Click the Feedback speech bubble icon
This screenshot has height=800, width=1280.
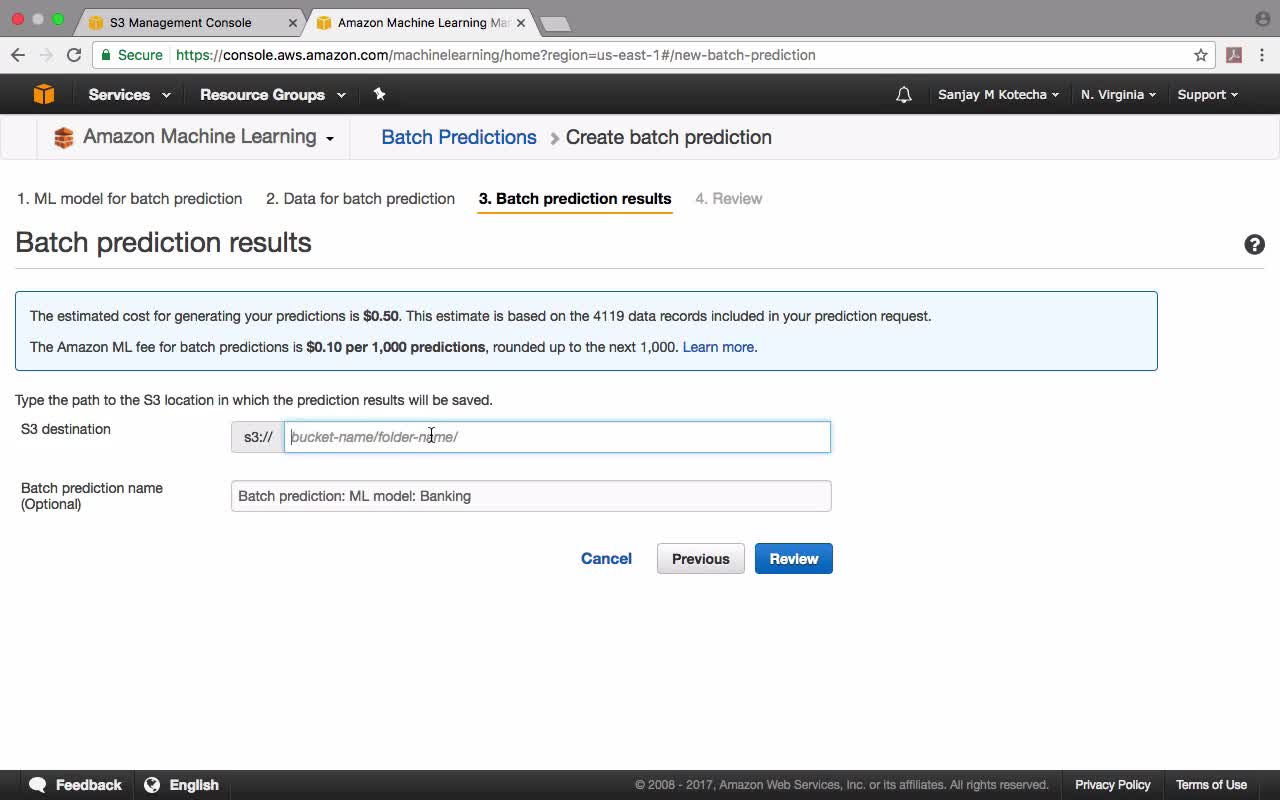[38, 785]
